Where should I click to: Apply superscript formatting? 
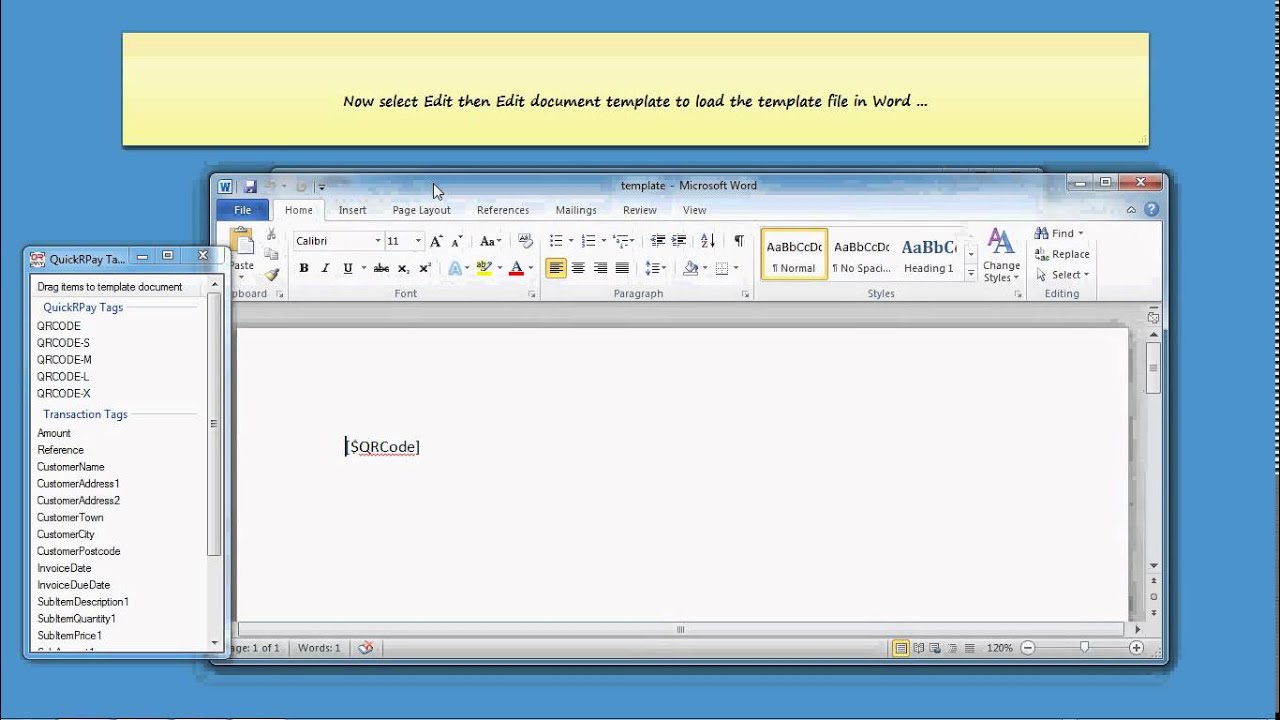coord(424,268)
